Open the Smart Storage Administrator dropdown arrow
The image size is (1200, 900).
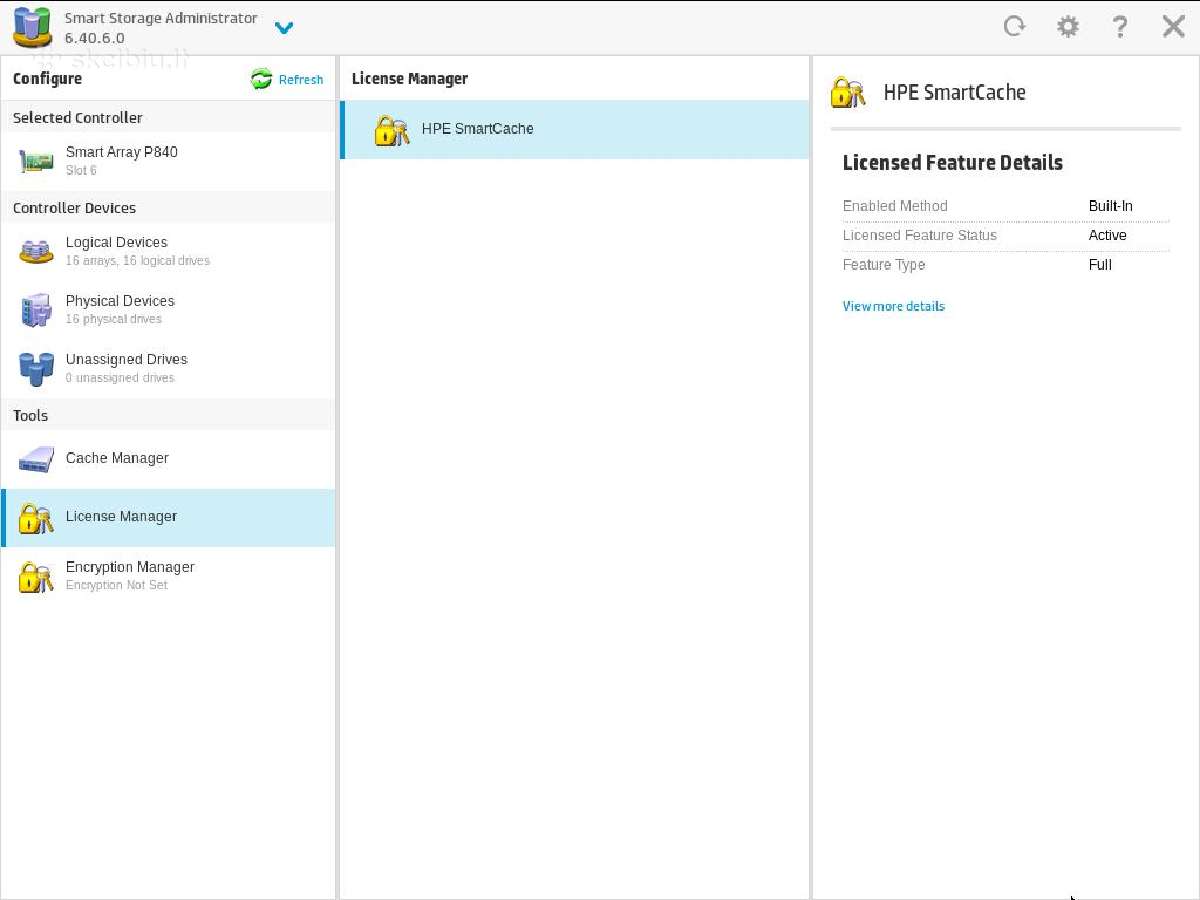(284, 28)
